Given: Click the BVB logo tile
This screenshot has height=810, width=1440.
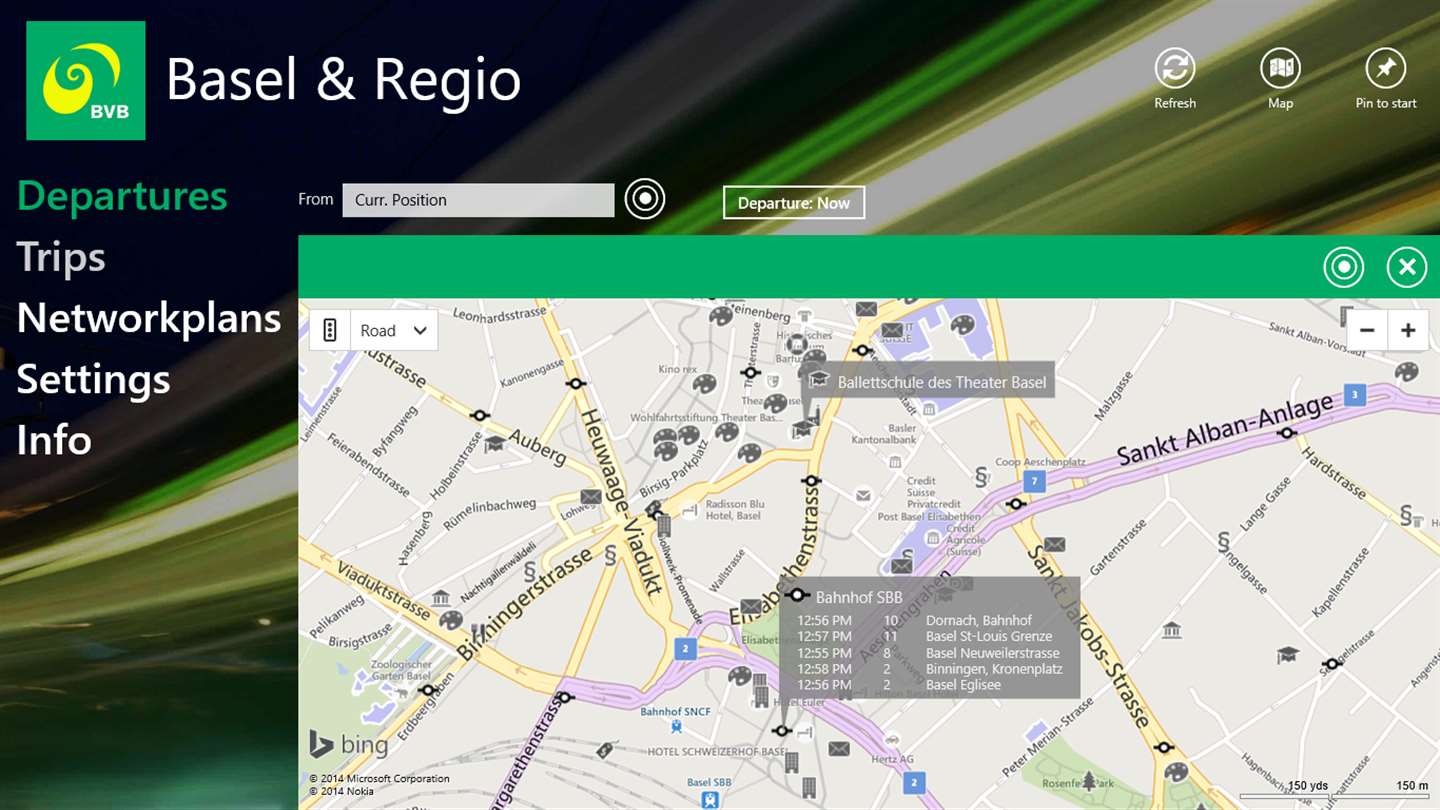Looking at the screenshot, I should point(86,80).
